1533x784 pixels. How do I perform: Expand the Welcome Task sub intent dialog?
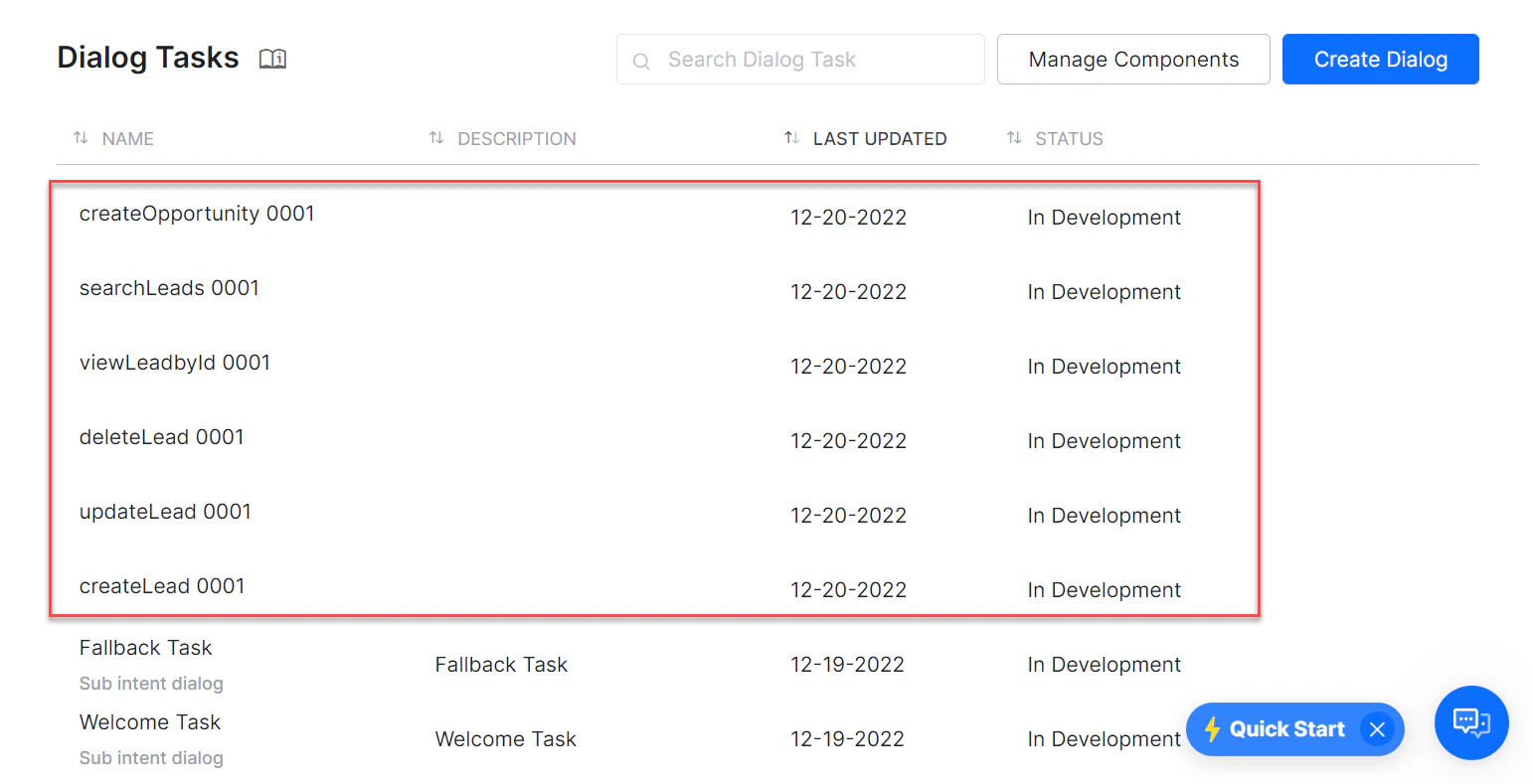coord(150,757)
